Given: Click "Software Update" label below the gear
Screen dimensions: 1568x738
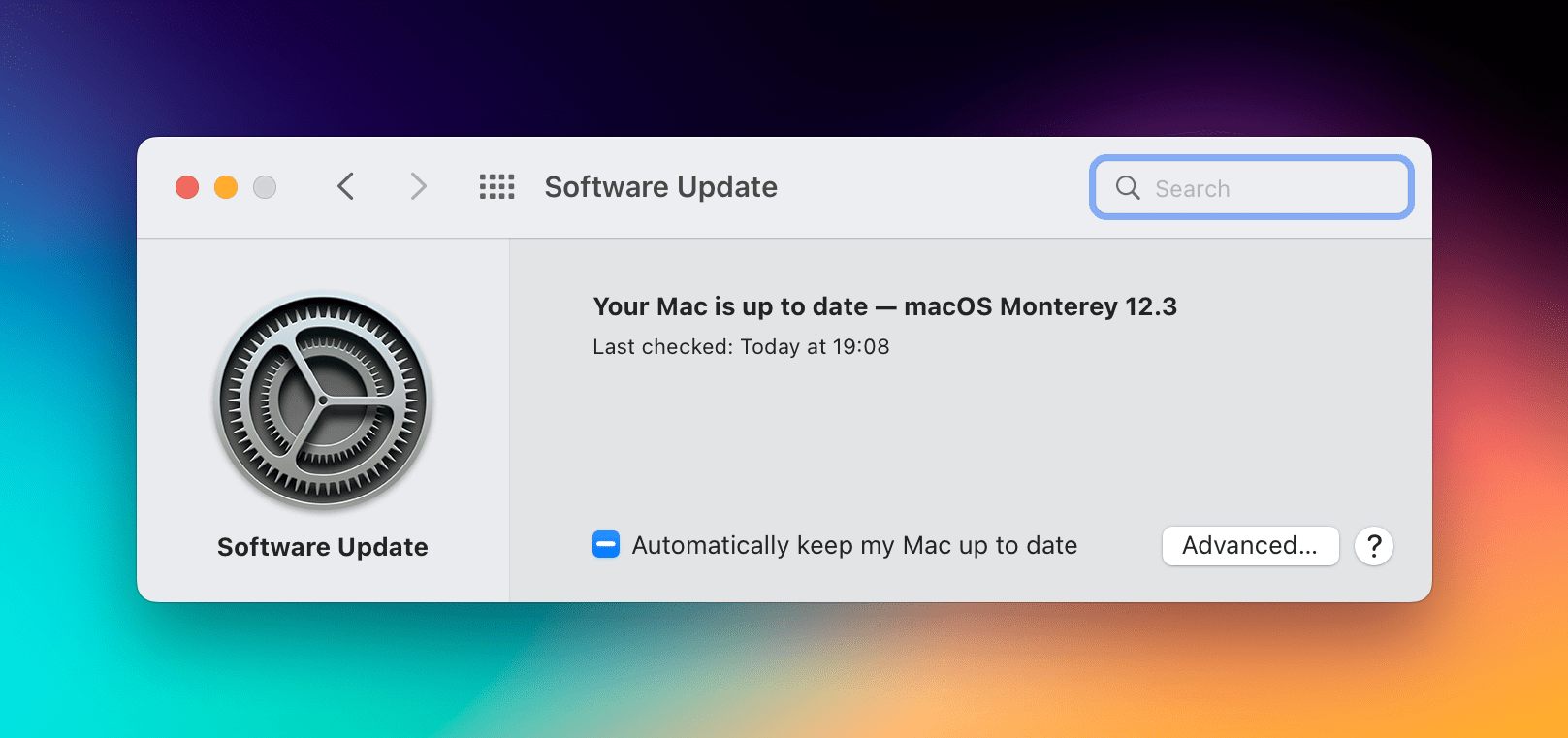Looking at the screenshot, I should pos(323,547).
